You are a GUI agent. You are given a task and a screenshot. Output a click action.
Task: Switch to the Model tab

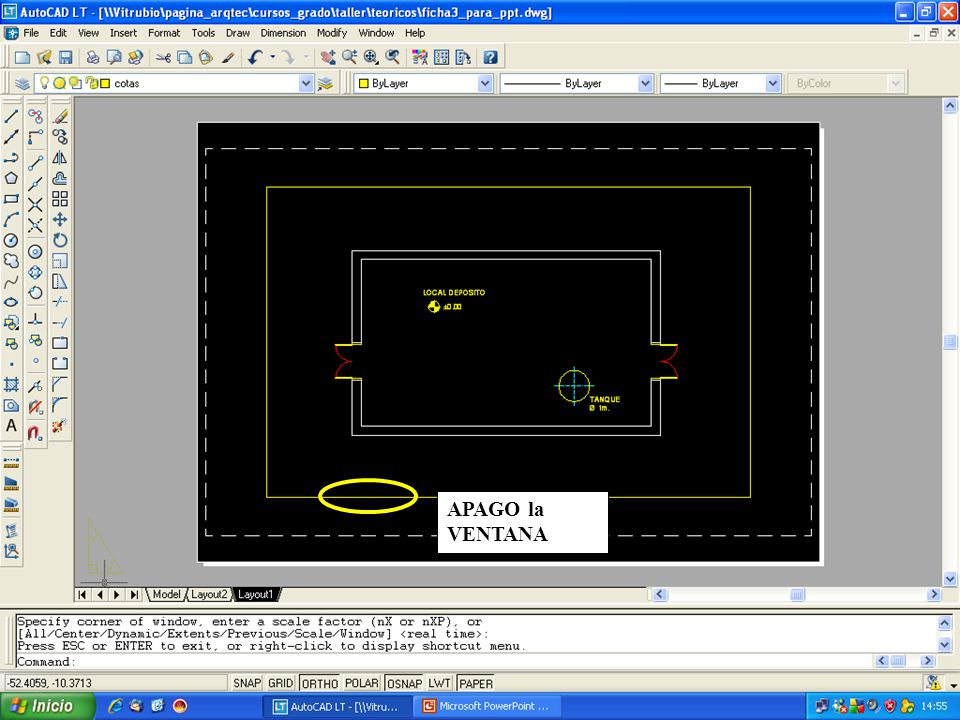tap(166, 594)
